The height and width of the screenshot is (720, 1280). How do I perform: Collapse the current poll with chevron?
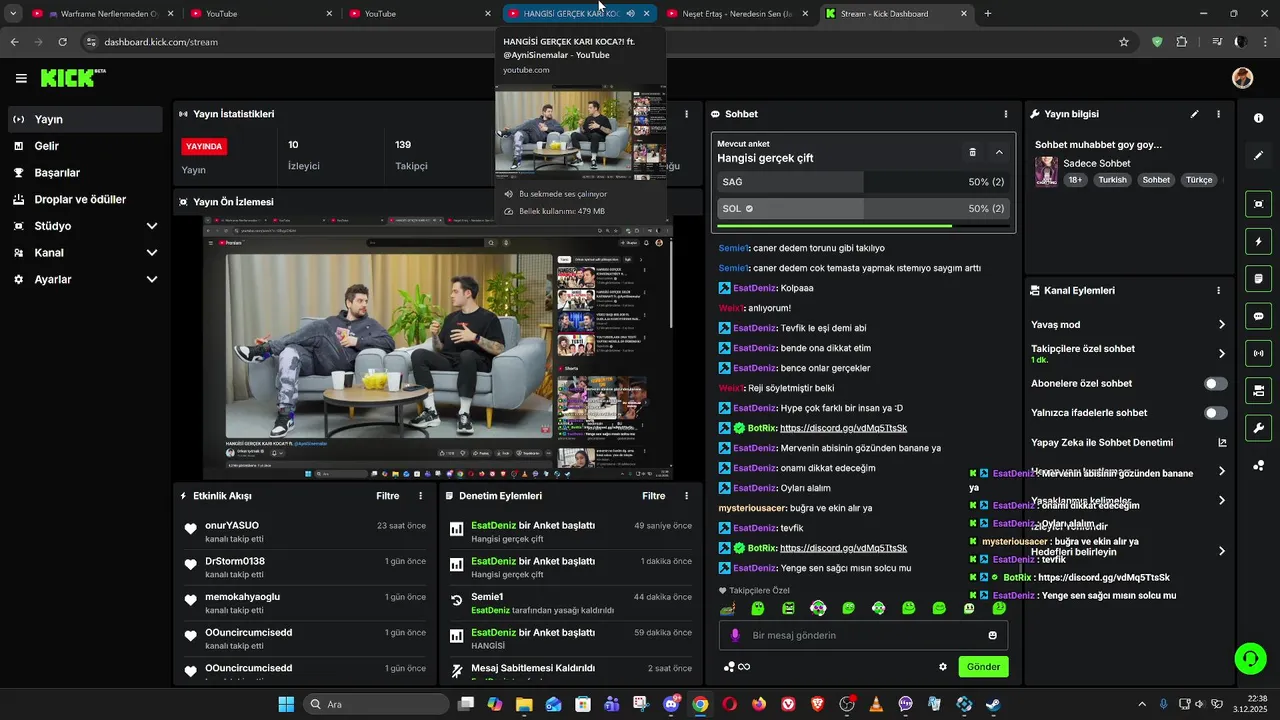(x=999, y=152)
